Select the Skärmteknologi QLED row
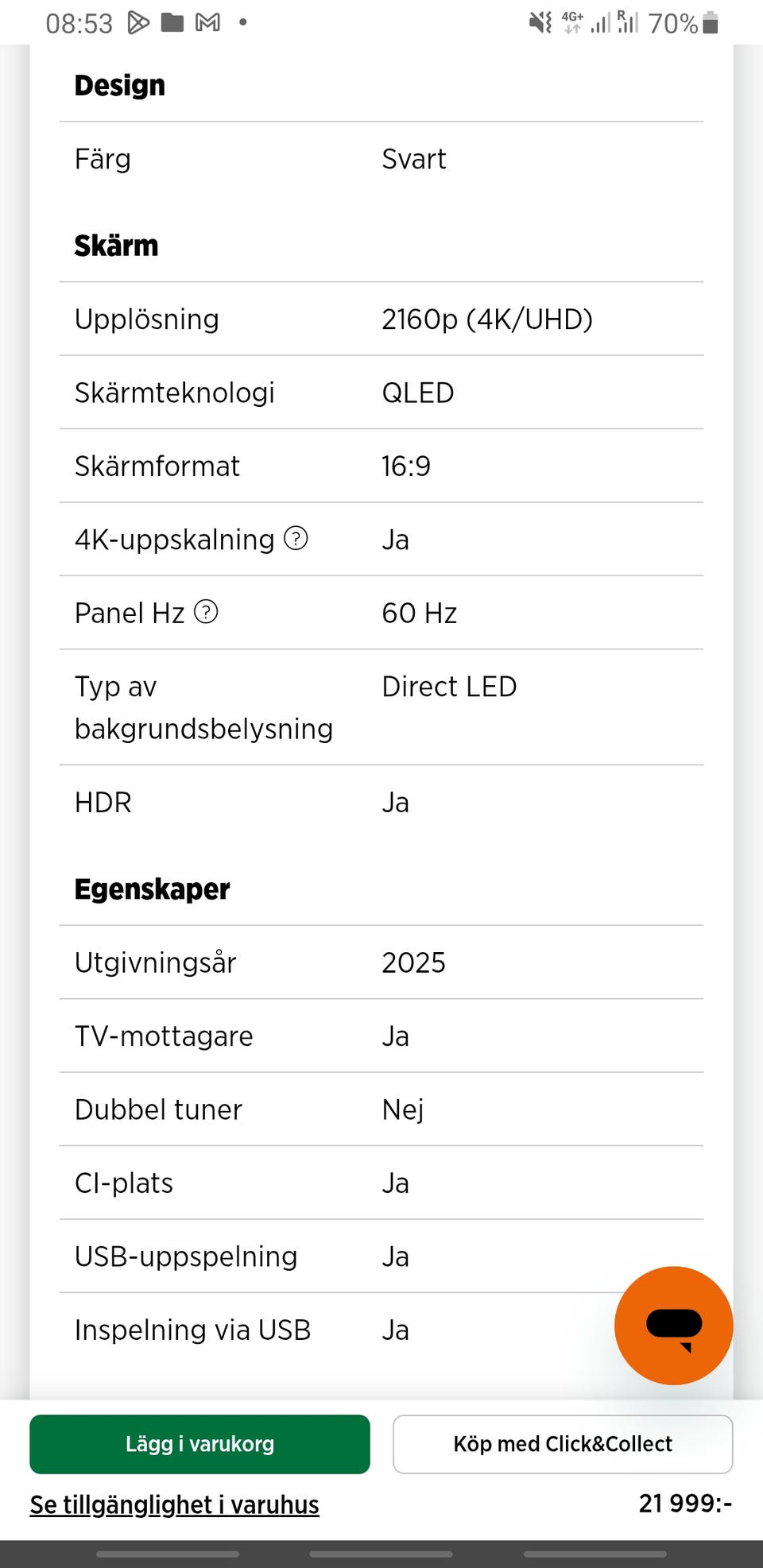The height and width of the screenshot is (1568, 763). pos(381,393)
